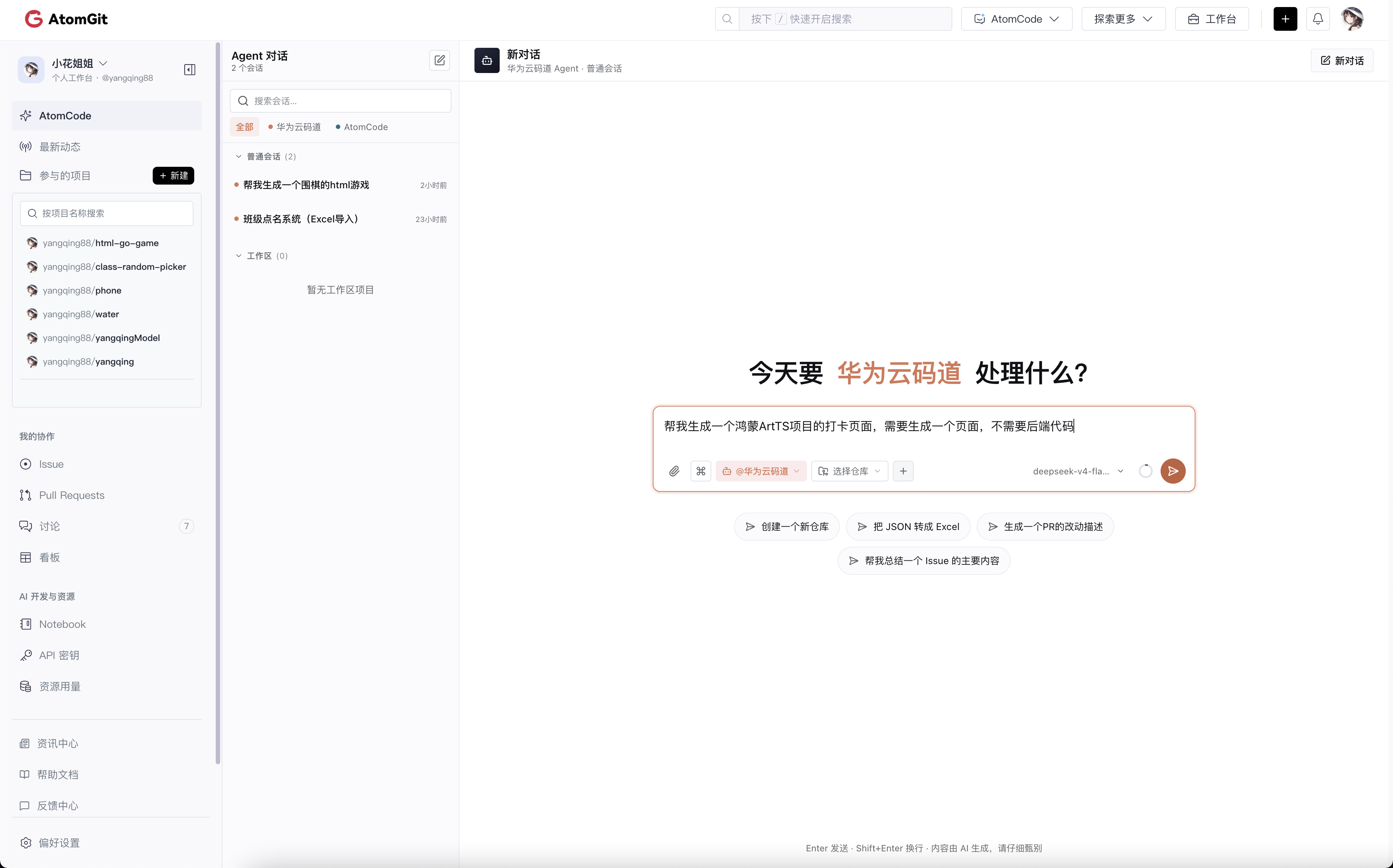Send the message with the orange arrow button
Viewport: 1393px width, 868px height.
(x=1172, y=471)
